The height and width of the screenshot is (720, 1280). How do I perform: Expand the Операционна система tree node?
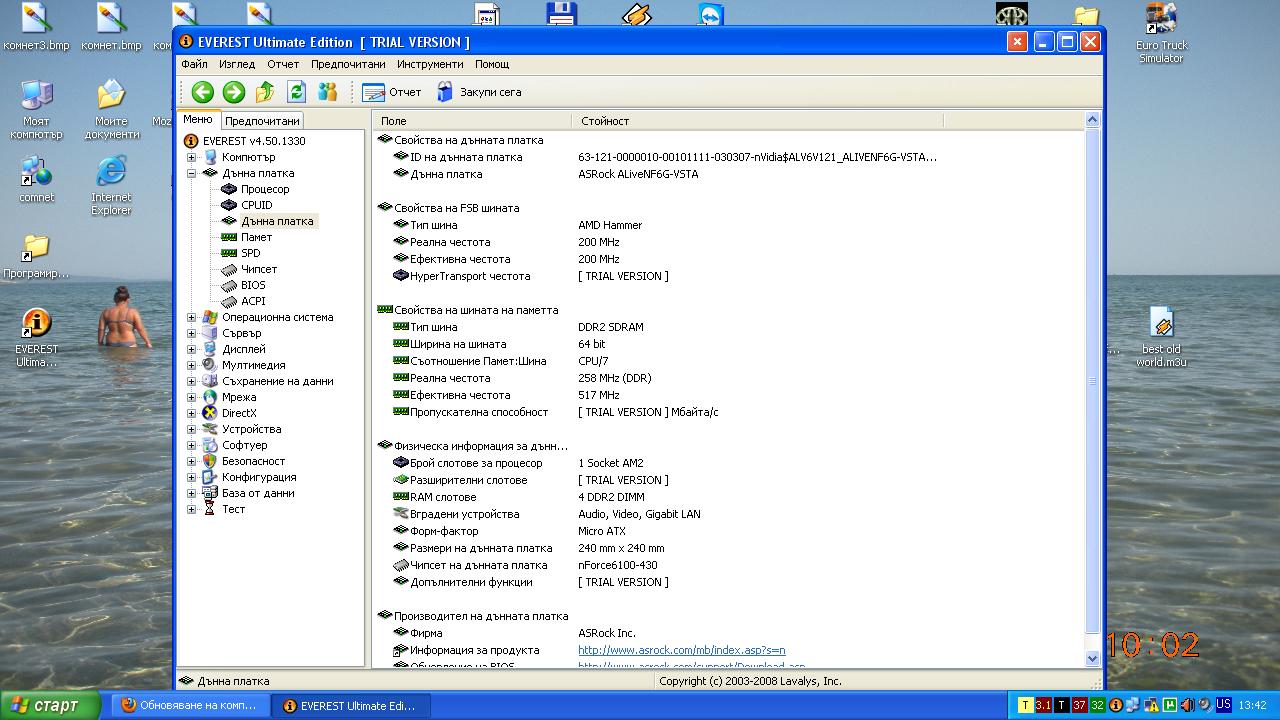(x=192, y=317)
